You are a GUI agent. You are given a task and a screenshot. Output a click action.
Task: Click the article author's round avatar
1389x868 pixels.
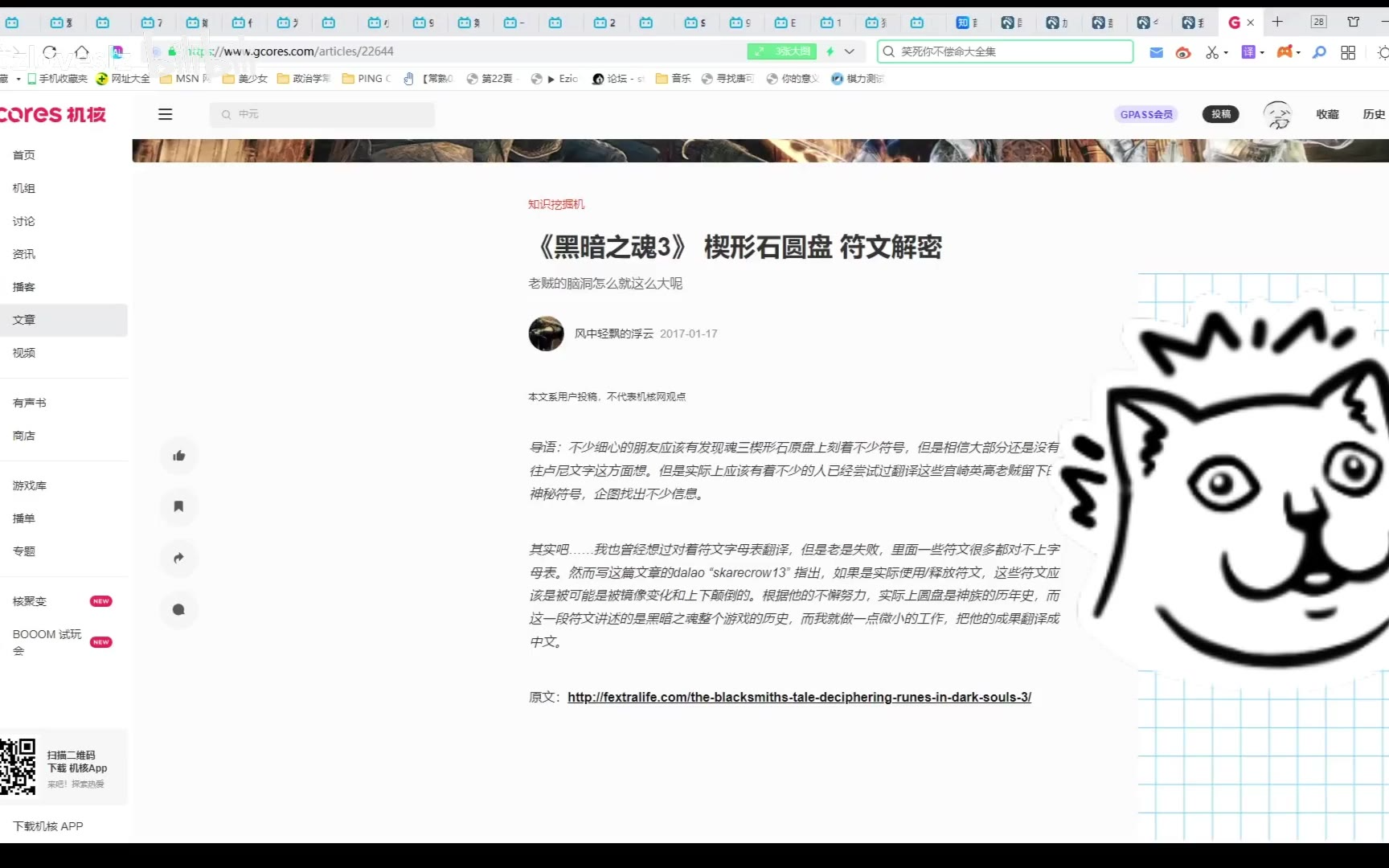tap(546, 334)
